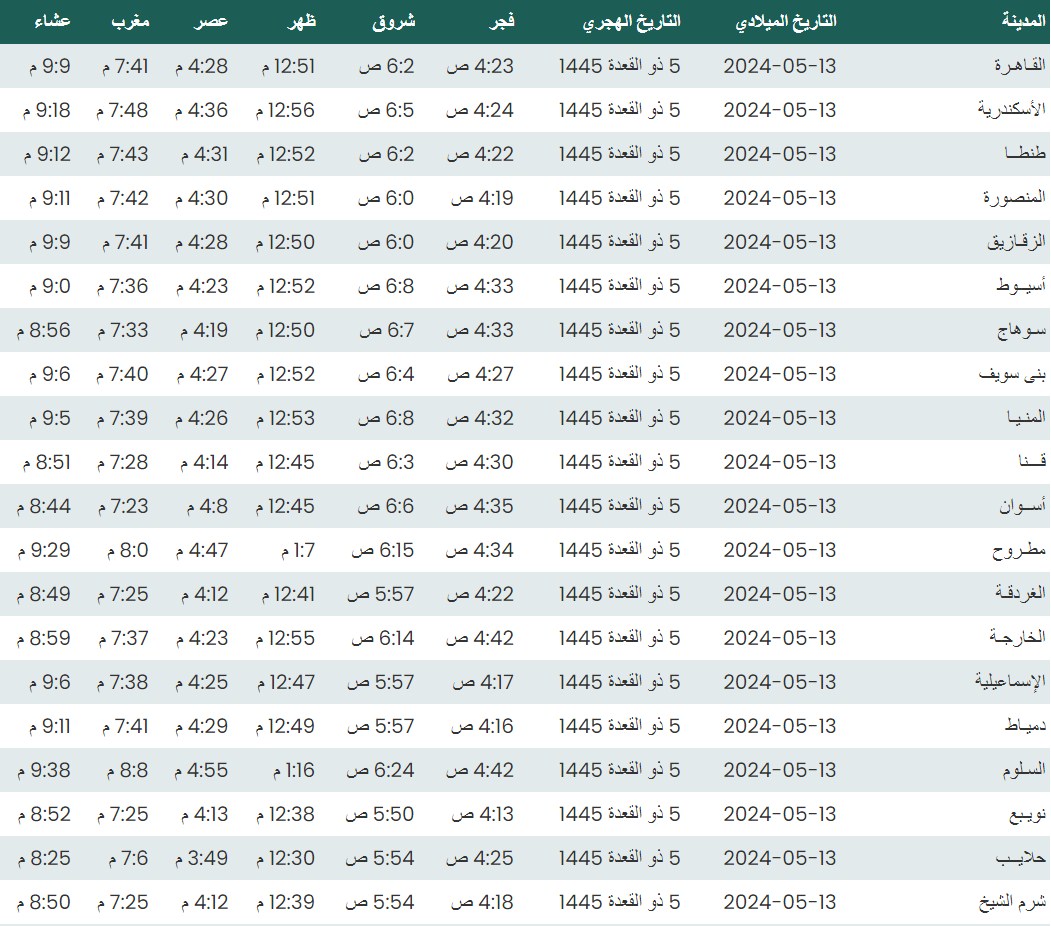Click the عصر column header

(210, 21)
